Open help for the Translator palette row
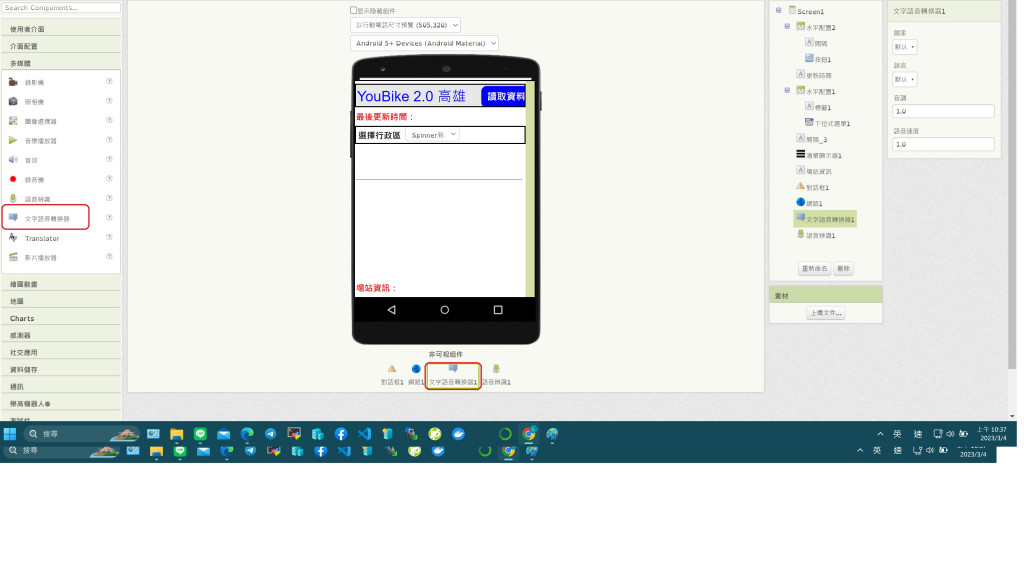The height and width of the screenshot is (576, 1024). [109, 237]
